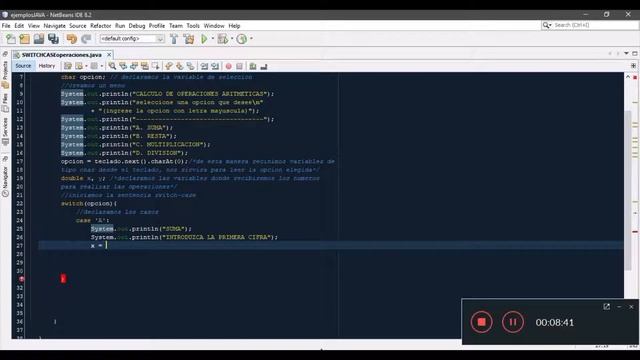Screen dimensions: 640x360
Task: Open the File menu
Action: (x=6, y=26)
